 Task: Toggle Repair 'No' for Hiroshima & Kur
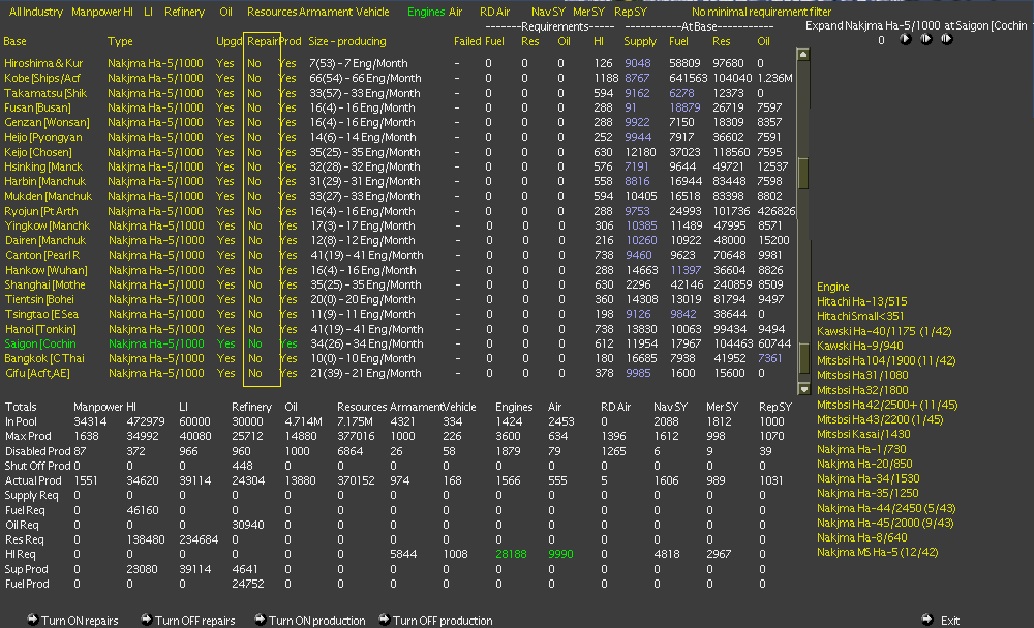tap(255, 63)
